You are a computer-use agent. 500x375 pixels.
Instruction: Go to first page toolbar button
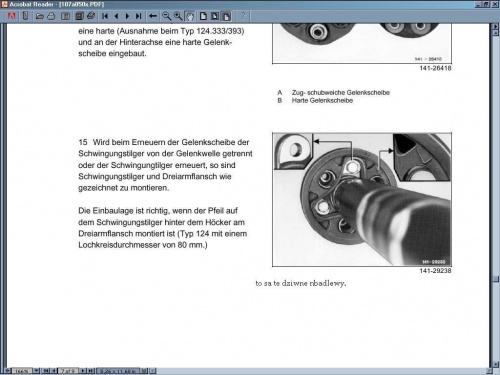pos(105,16)
